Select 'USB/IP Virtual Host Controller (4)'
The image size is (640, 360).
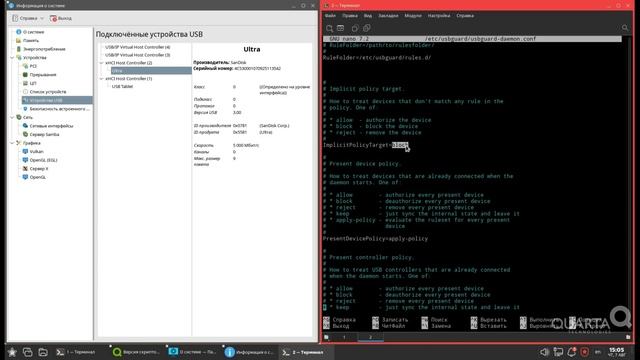point(138,47)
